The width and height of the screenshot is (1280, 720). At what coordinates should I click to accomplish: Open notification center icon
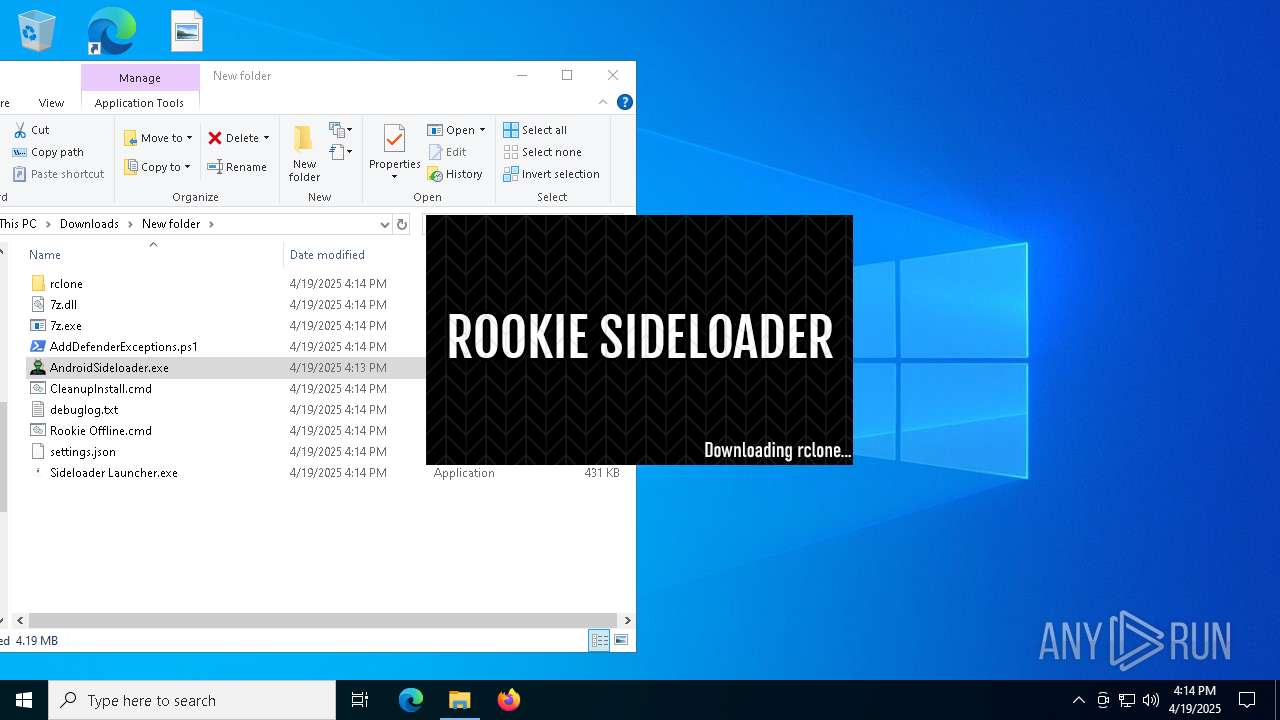1247,700
